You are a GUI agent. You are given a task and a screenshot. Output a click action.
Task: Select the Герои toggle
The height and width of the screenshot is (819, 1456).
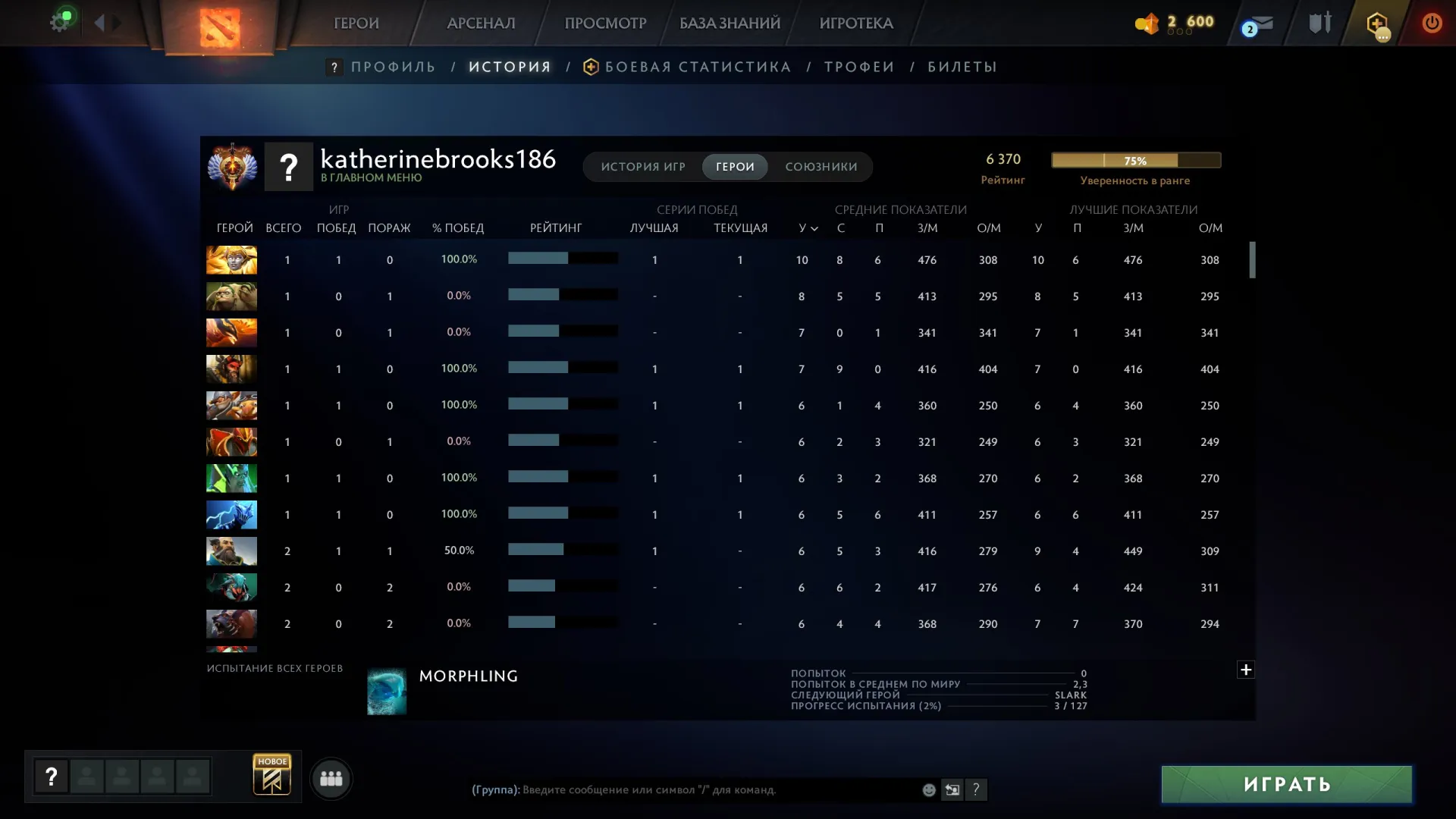pos(735,167)
